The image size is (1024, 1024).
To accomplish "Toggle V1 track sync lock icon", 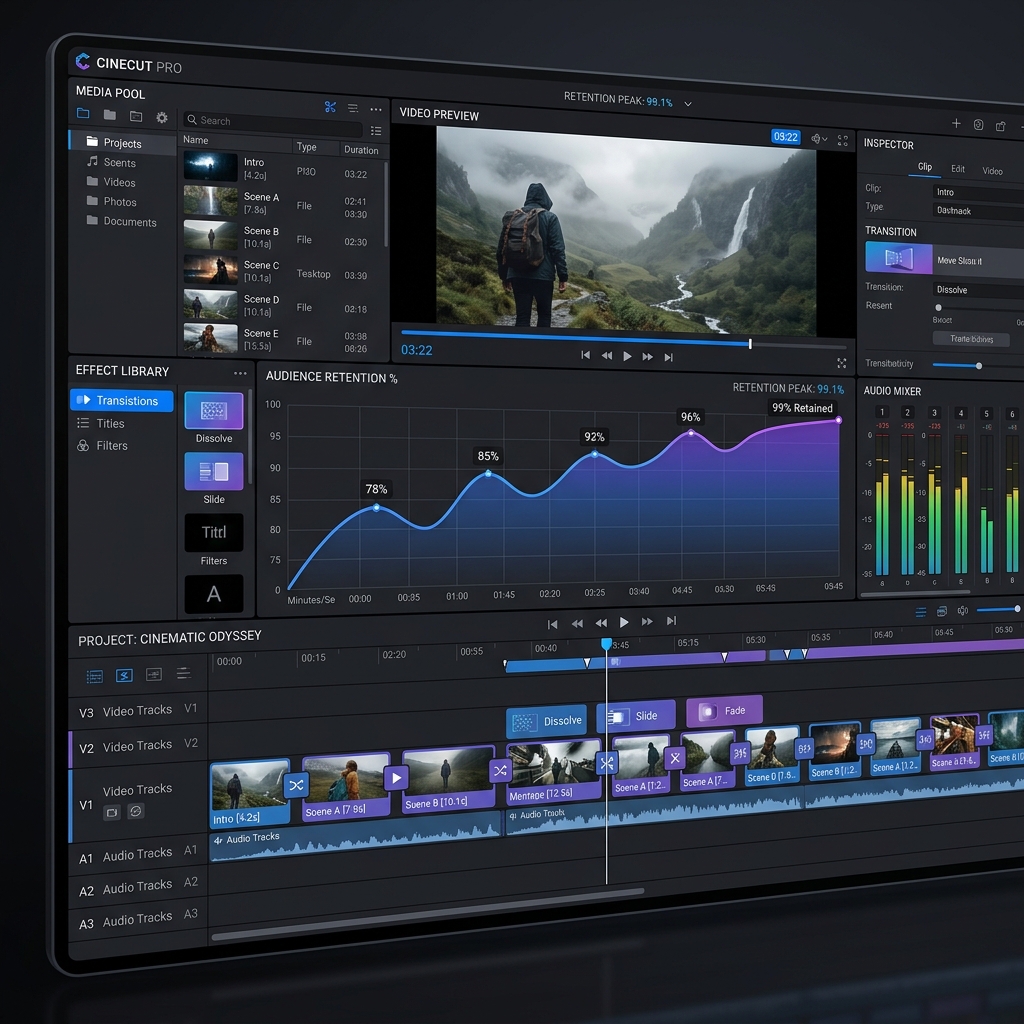I will (136, 811).
